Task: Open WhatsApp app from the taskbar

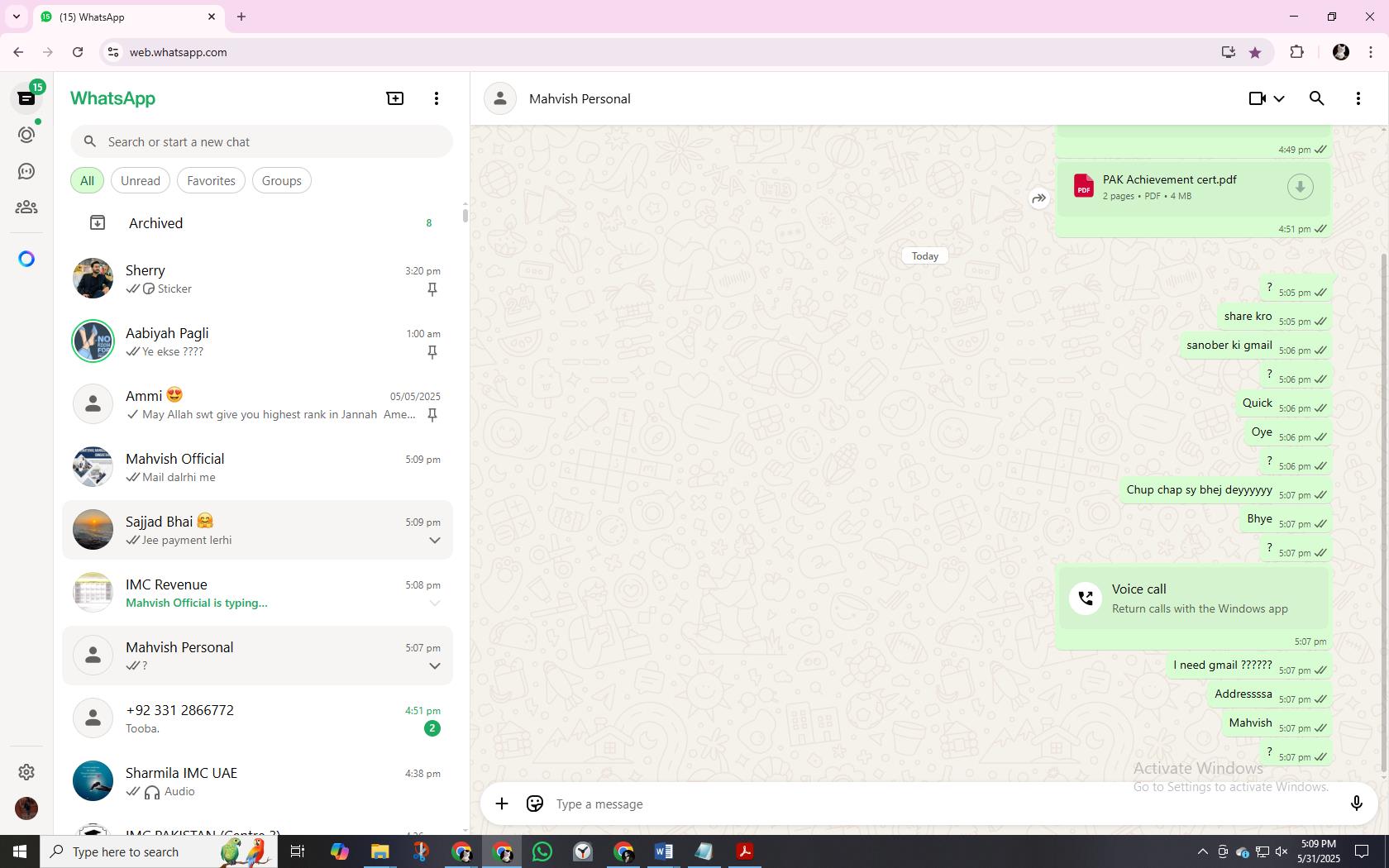Action: 542,851
